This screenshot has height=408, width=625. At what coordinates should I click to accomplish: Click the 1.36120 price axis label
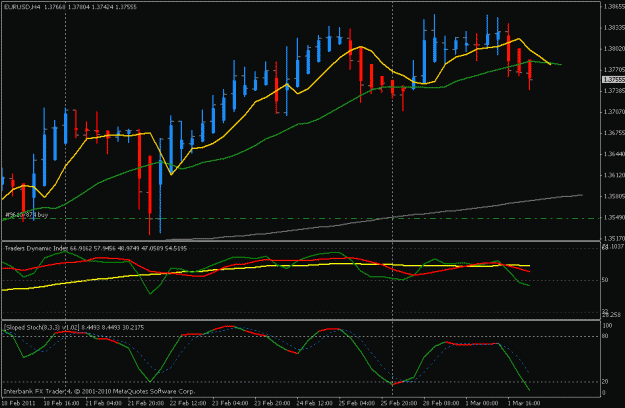614,175
